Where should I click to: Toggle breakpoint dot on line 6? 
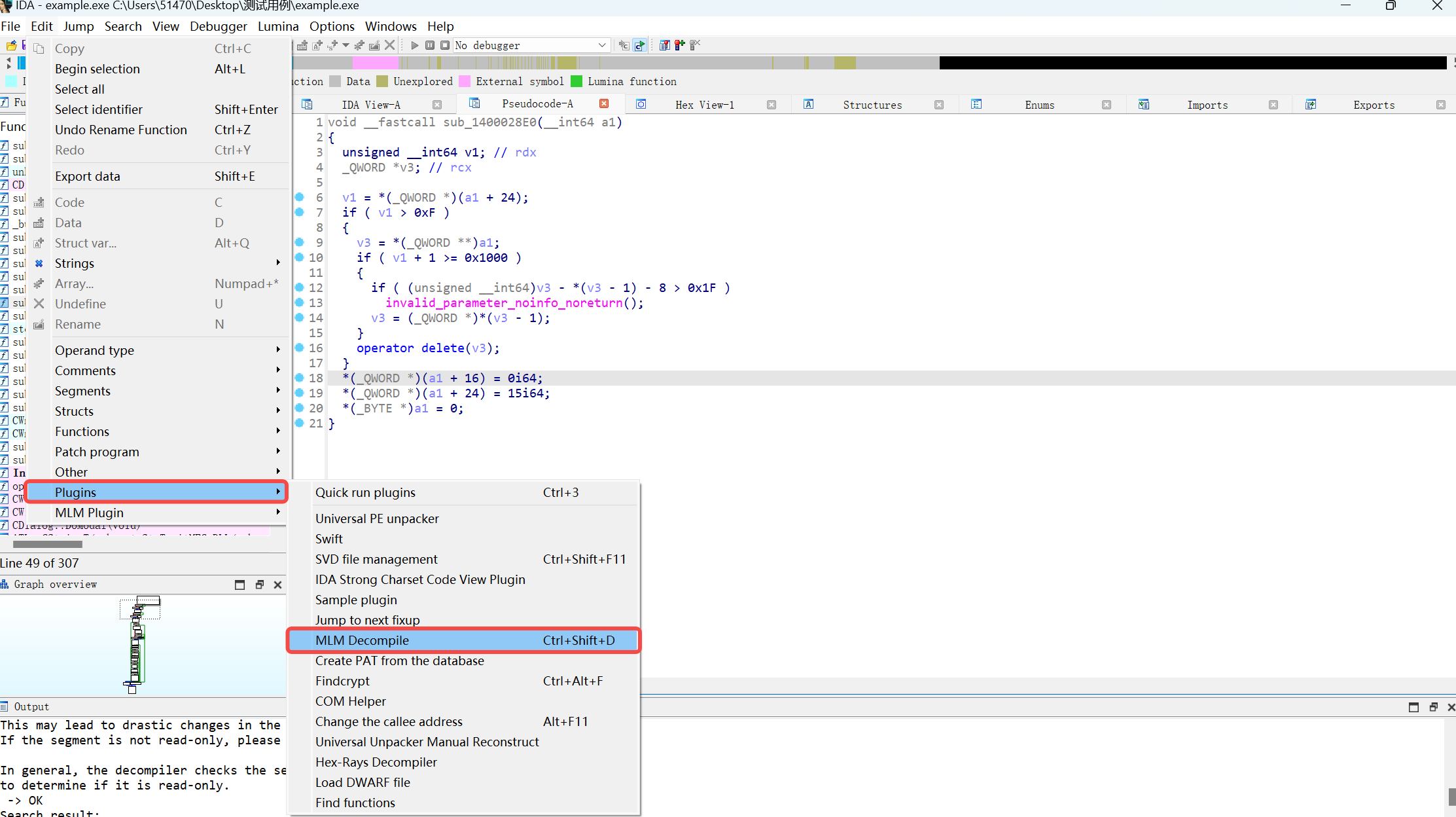[x=300, y=197]
